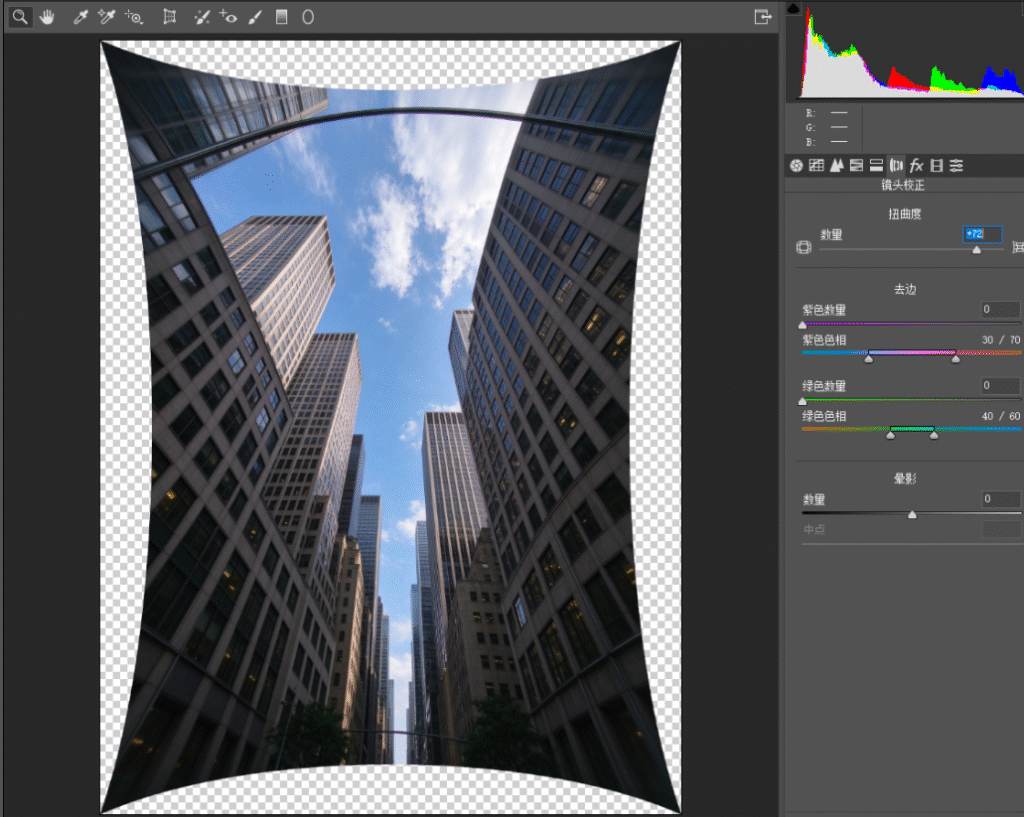The height and width of the screenshot is (817, 1024).
Task: Click the '中点' label
Action: pyautogui.click(x=814, y=530)
